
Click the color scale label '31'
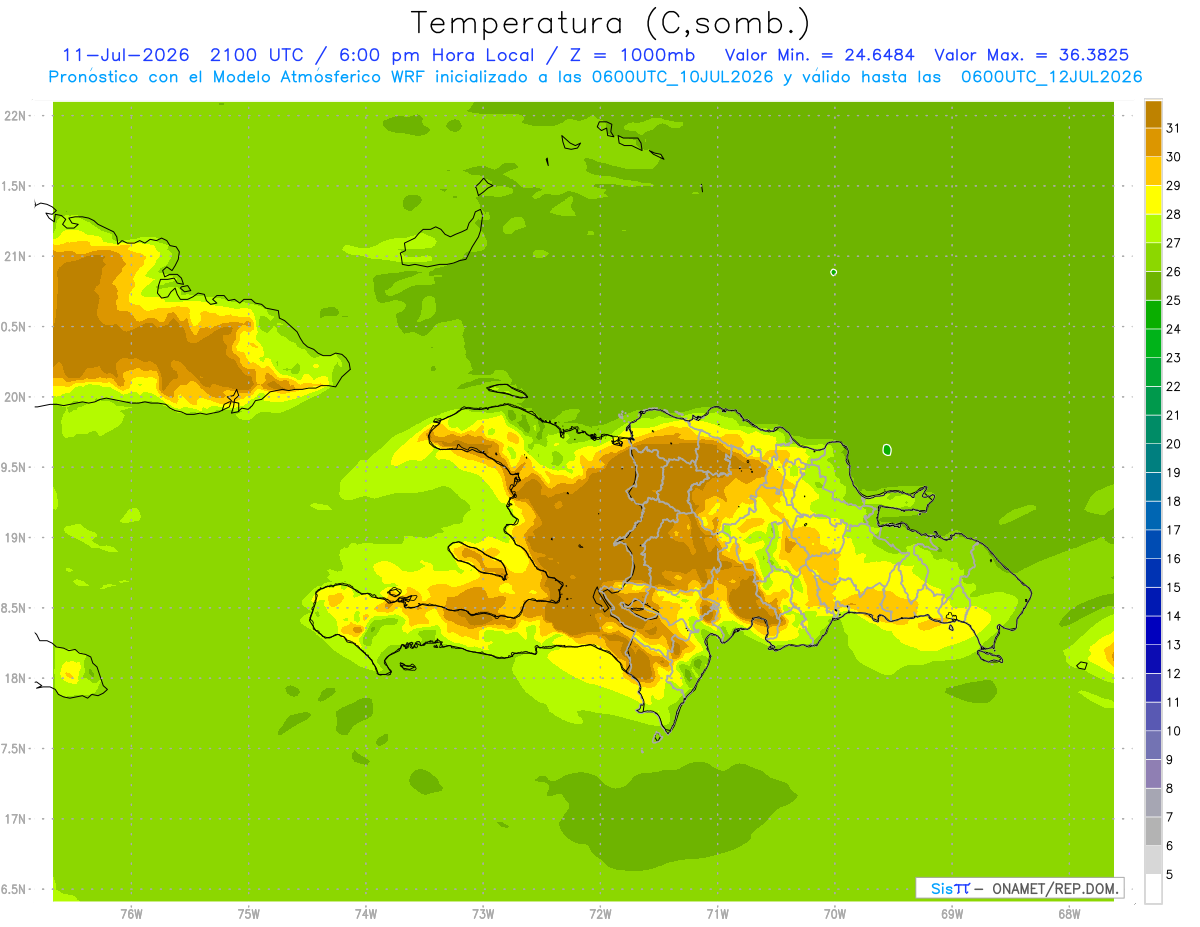[1174, 127]
